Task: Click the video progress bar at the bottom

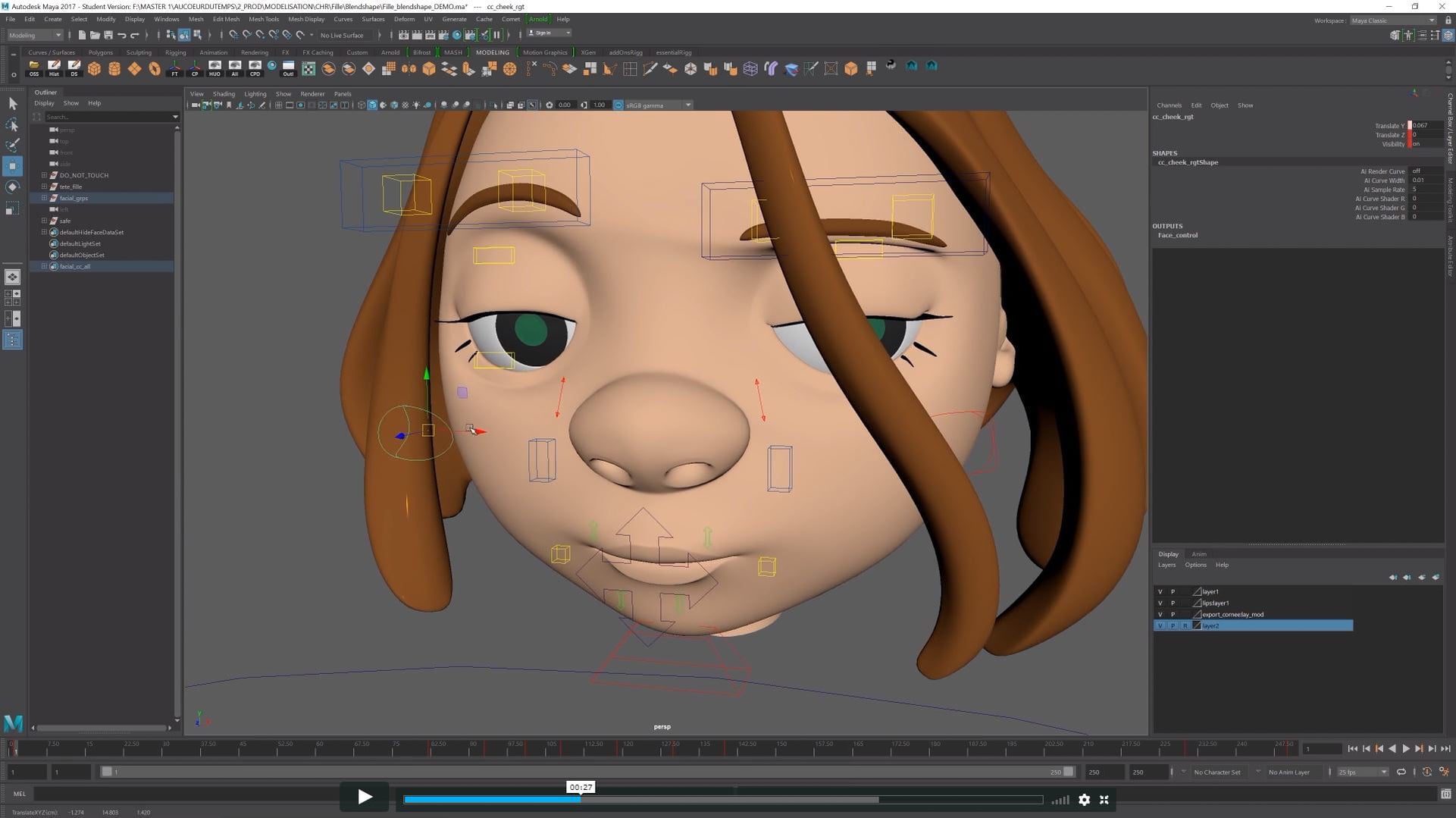Action: 720,800
